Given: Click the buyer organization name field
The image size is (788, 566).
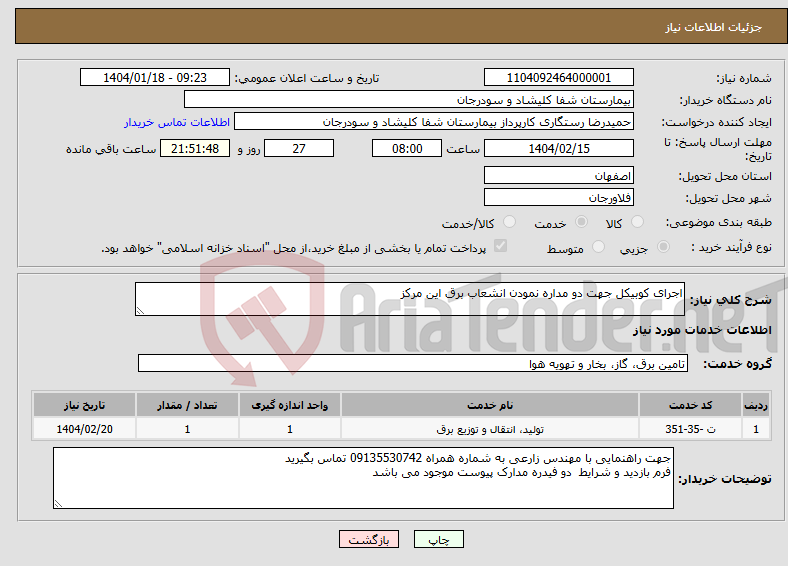Looking at the screenshot, I should (409, 100).
